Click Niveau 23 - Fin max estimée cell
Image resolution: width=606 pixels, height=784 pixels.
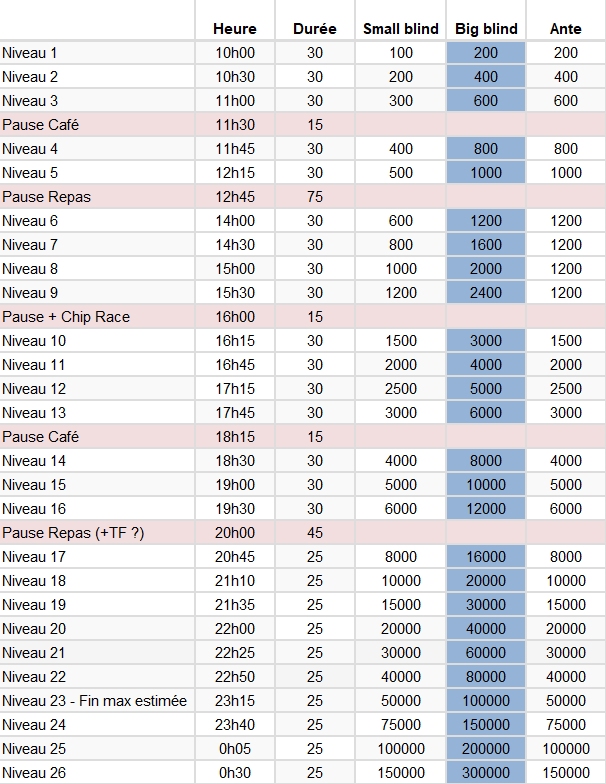[x=97, y=701]
